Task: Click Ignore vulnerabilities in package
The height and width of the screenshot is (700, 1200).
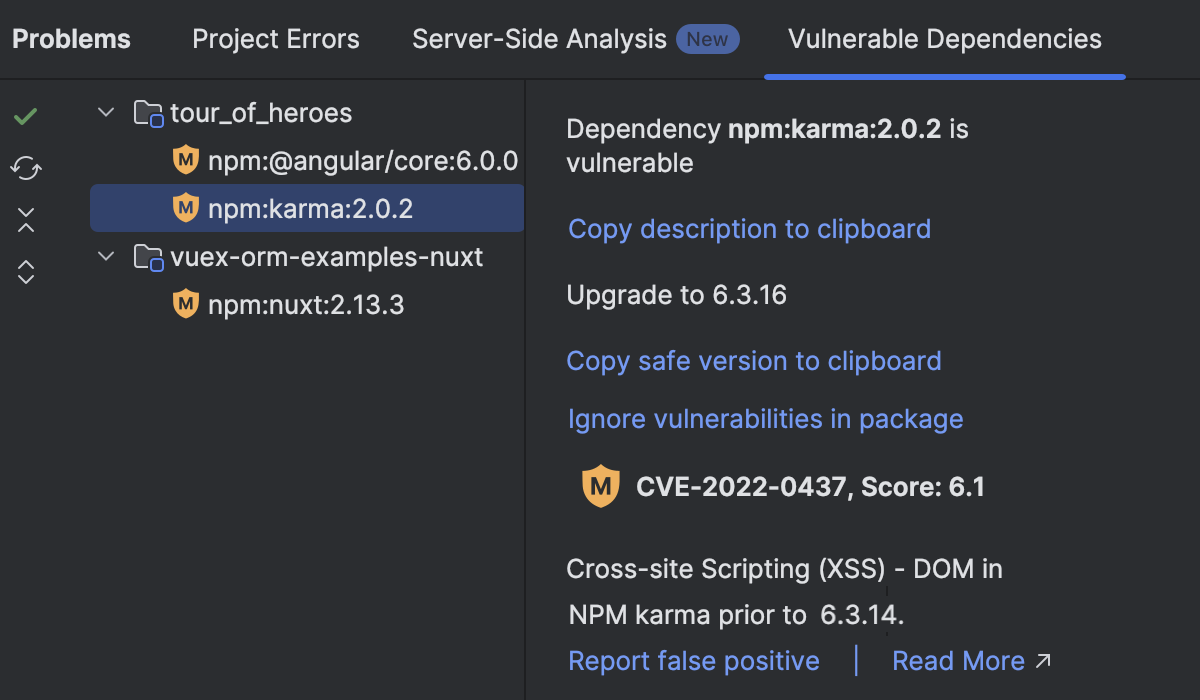Action: tap(765, 419)
